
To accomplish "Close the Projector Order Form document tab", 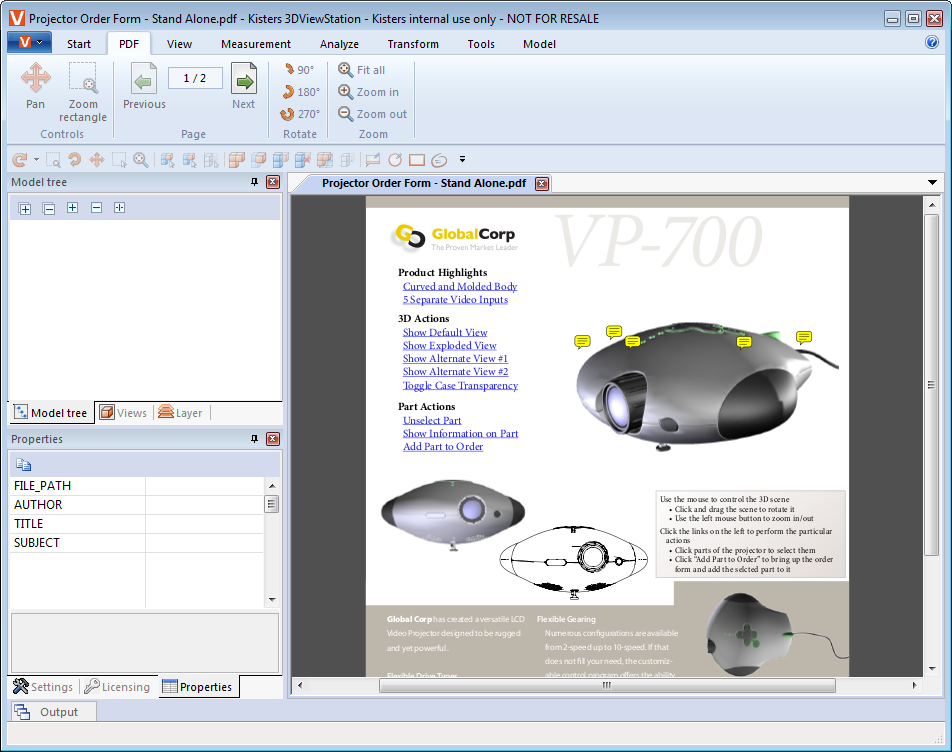I will [x=542, y=184].
